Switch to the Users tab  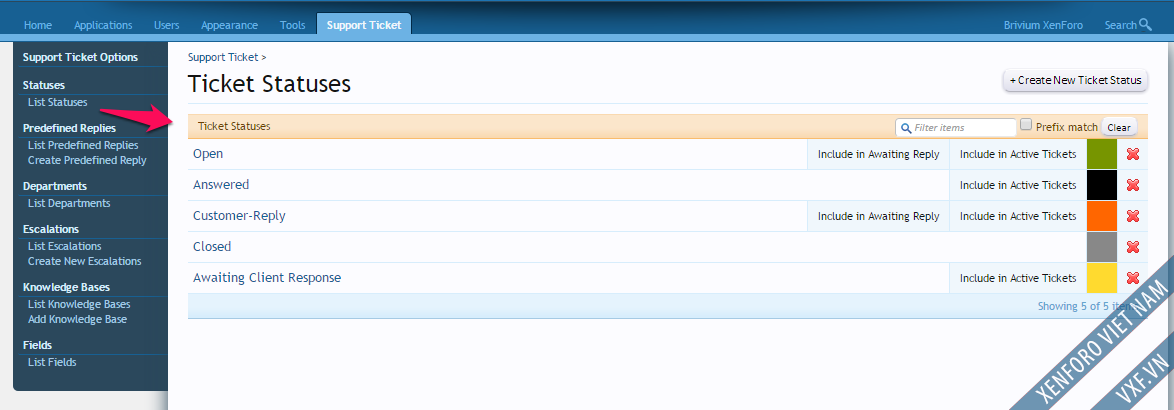coord(166,25)
